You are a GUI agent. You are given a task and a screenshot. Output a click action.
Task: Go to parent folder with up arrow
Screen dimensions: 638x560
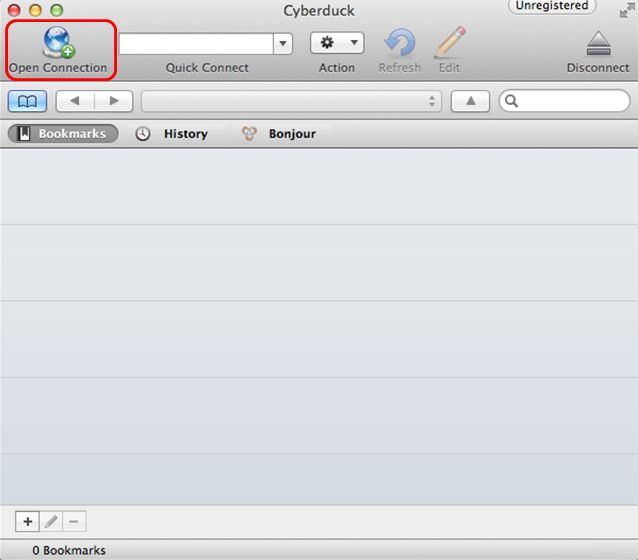pos(470,101)
